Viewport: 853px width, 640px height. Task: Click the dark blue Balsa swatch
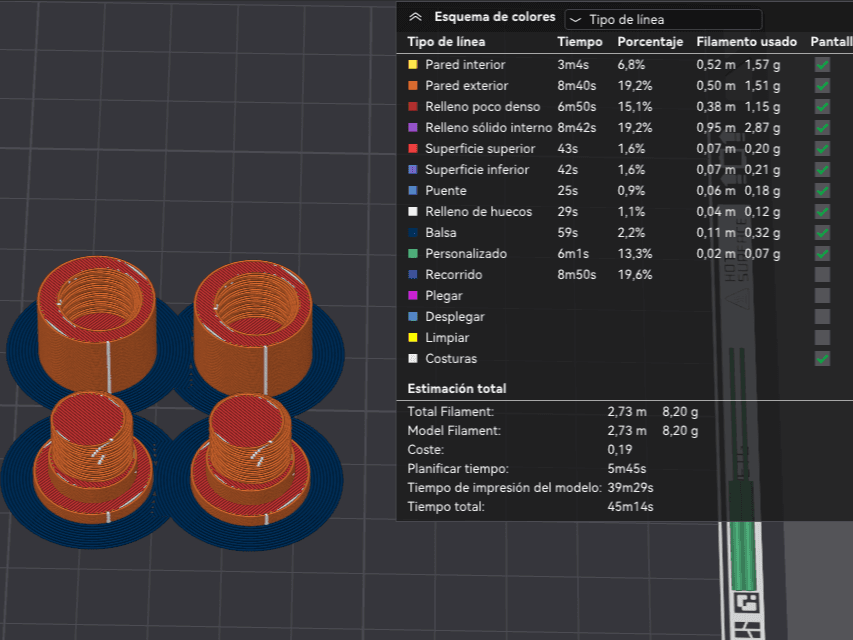tap(413, 232)
